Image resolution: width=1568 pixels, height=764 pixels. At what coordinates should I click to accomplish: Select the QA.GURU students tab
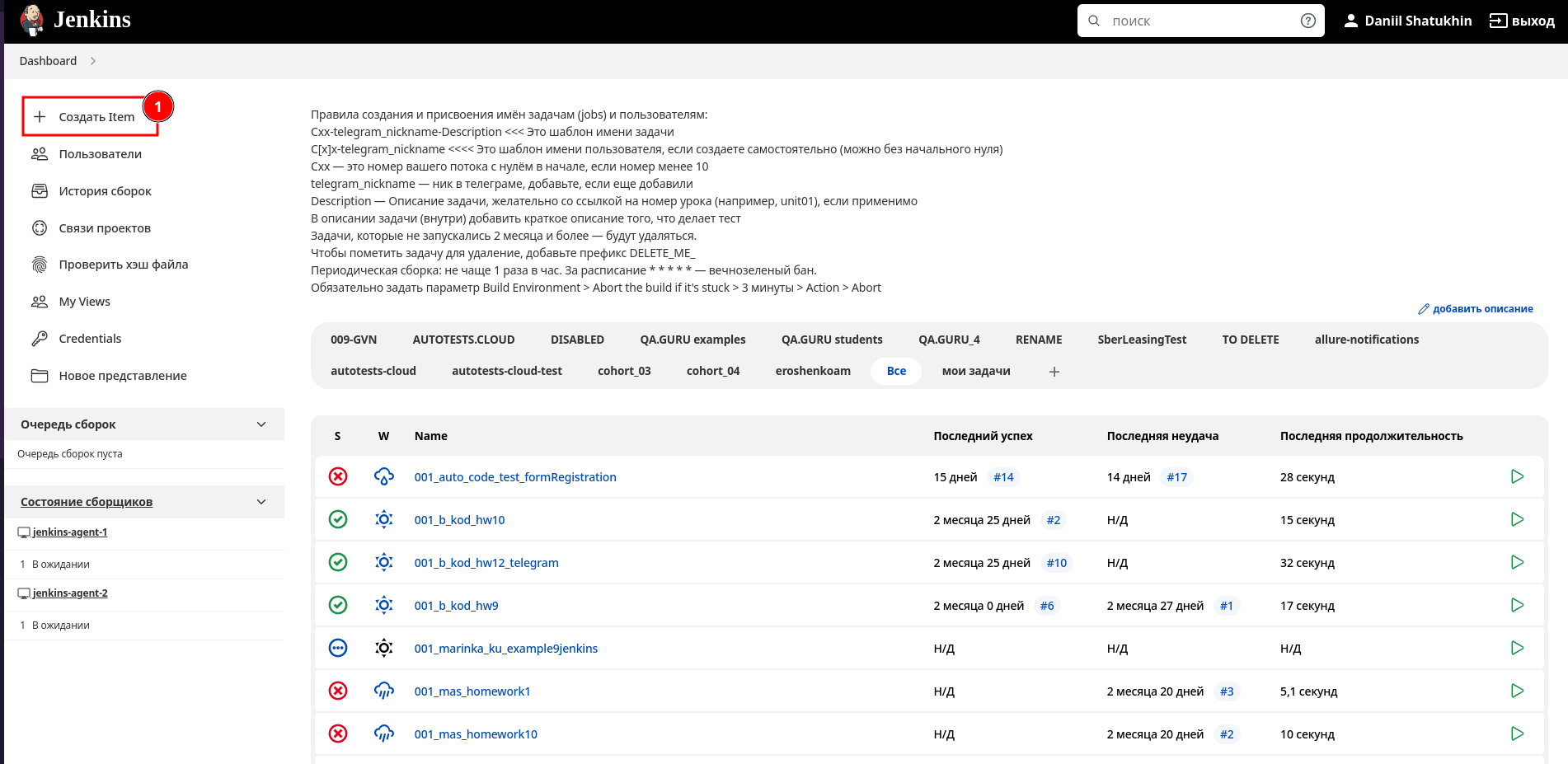[832, 340]
